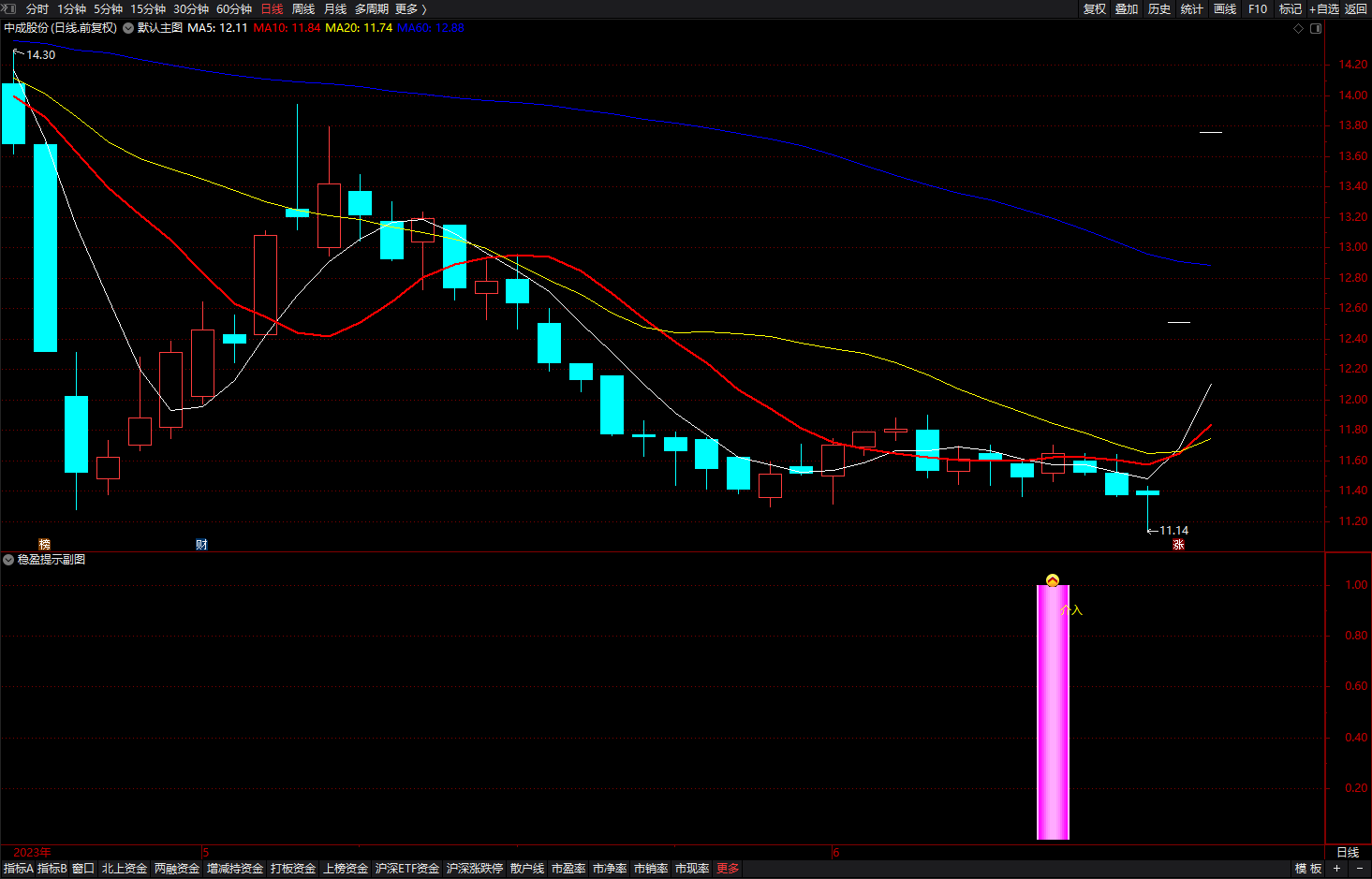Click the MA20: 11.74 label

coord(359,28)
